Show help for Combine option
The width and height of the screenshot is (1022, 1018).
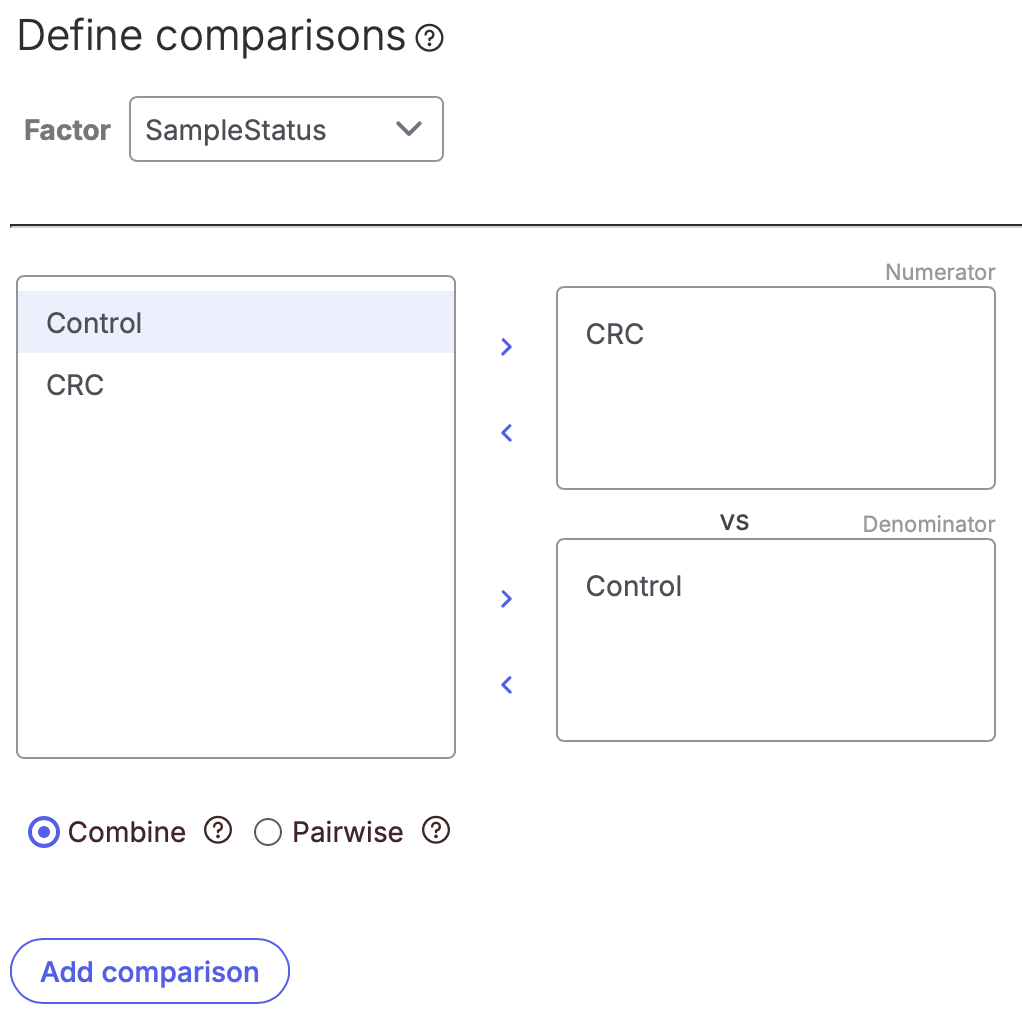(218, 830)
